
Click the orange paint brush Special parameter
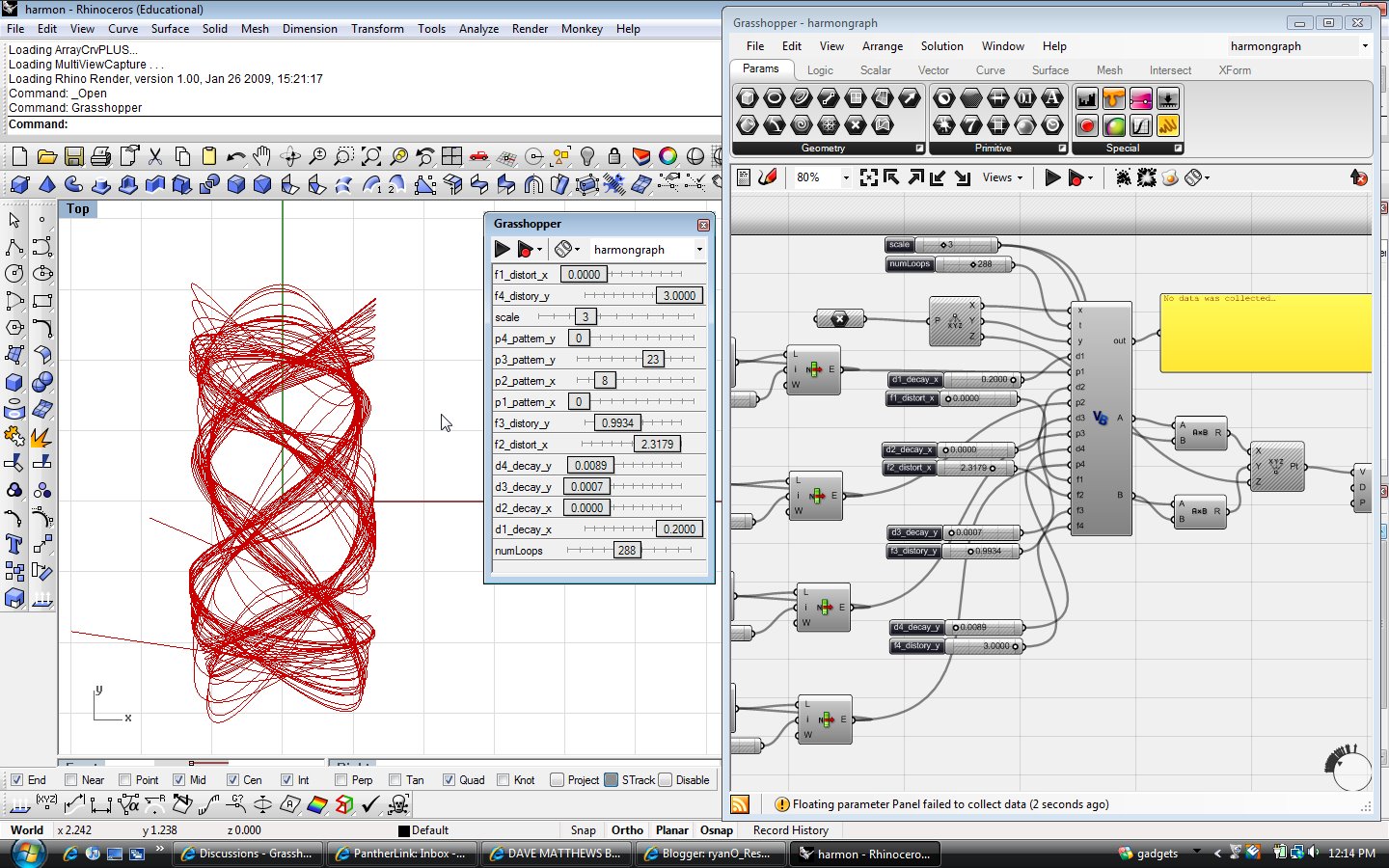[x=1114, y=98]
